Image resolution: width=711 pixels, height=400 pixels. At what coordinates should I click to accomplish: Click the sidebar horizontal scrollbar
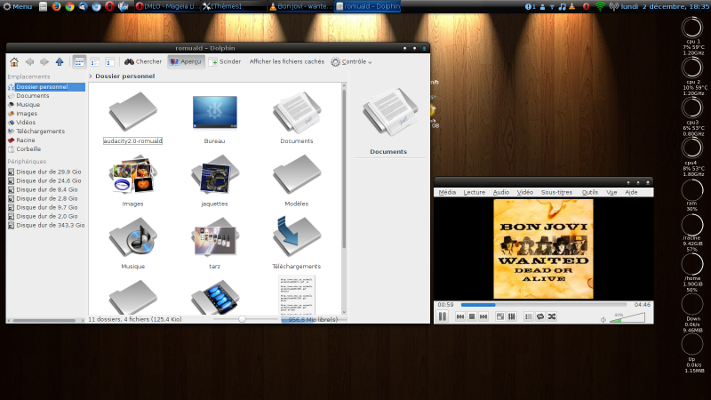(44, 320)
